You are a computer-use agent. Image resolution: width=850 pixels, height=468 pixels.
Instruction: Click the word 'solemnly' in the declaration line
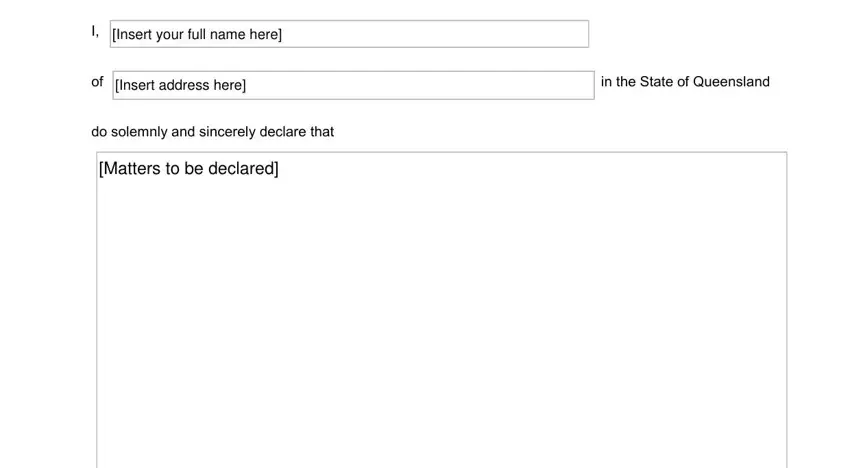pos(139,132)
